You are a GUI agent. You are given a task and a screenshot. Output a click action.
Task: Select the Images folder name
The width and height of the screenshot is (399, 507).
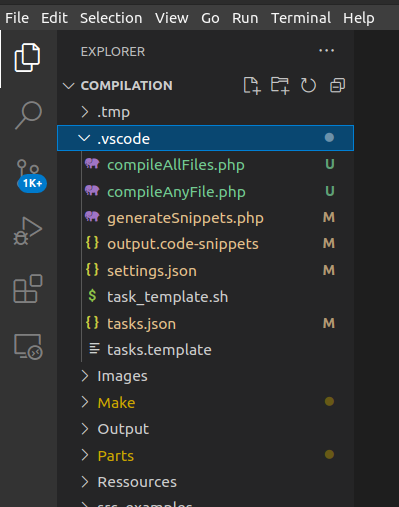click(x=122, y=376)
